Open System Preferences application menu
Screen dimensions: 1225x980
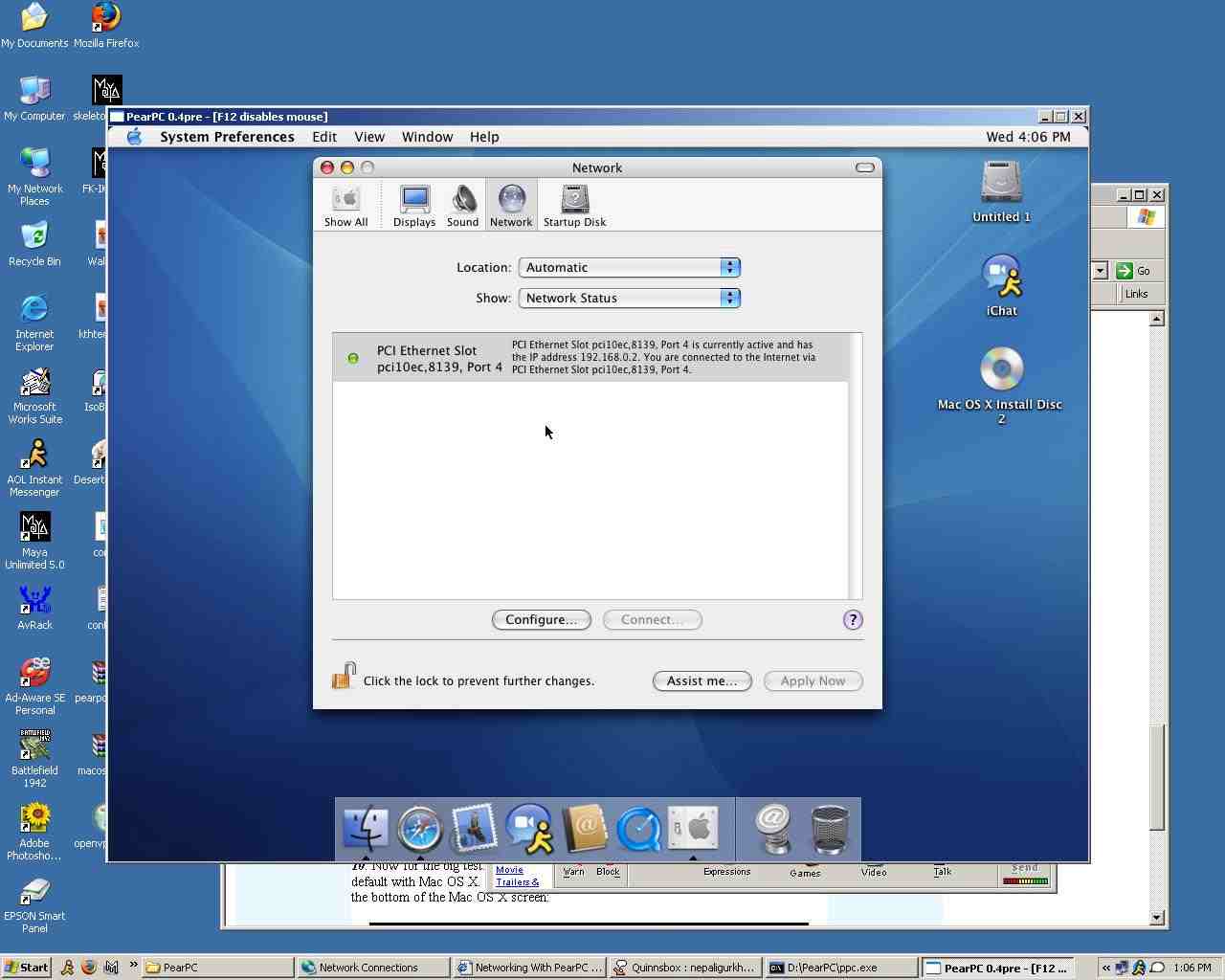tap(227, 137)
